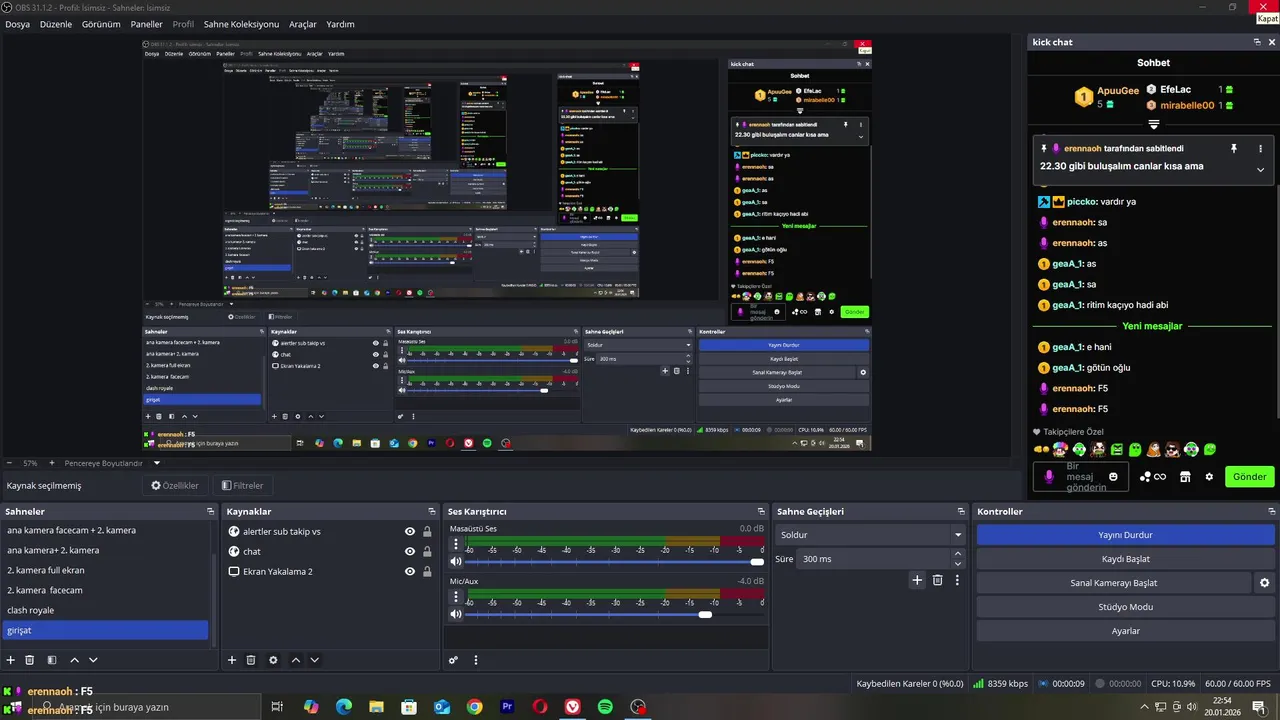Open the Araçlar menu
1280x720 pixels.
pyautogui.click(x=303, y=24)
